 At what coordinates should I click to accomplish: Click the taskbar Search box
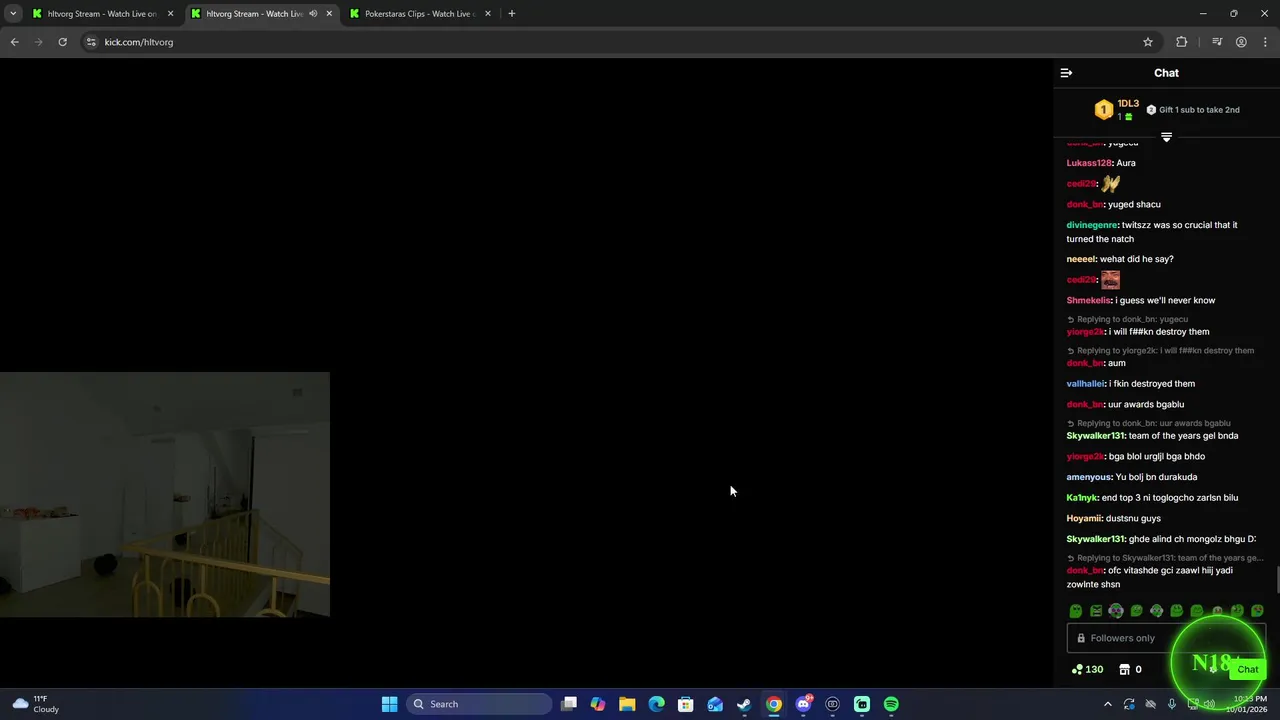coord(481,704)
